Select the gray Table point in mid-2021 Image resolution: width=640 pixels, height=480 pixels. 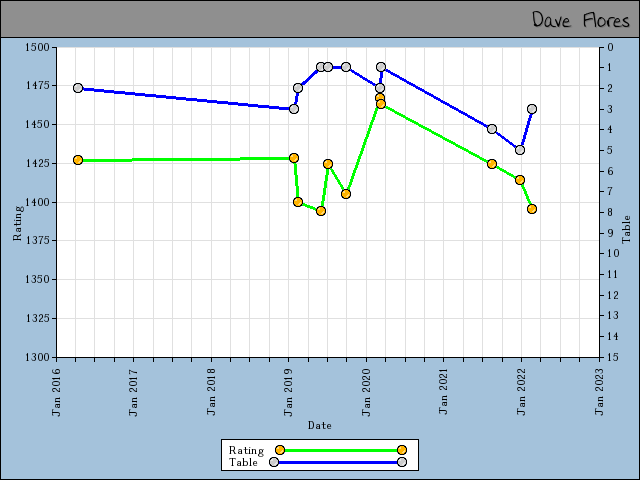tap(492, 129)
